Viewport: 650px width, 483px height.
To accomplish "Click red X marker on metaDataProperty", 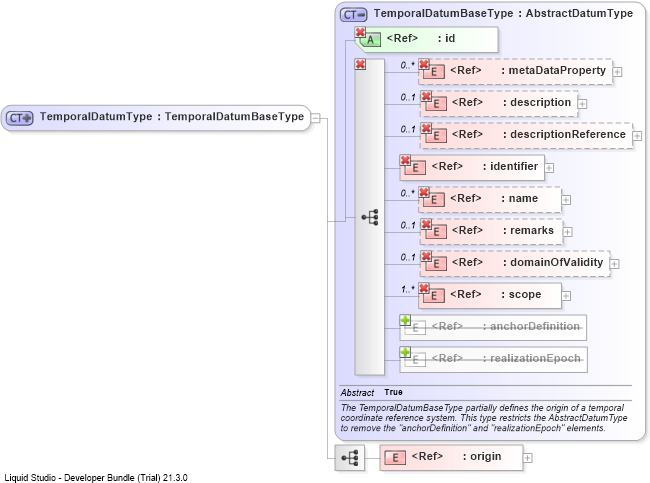I will click(424, 64).
